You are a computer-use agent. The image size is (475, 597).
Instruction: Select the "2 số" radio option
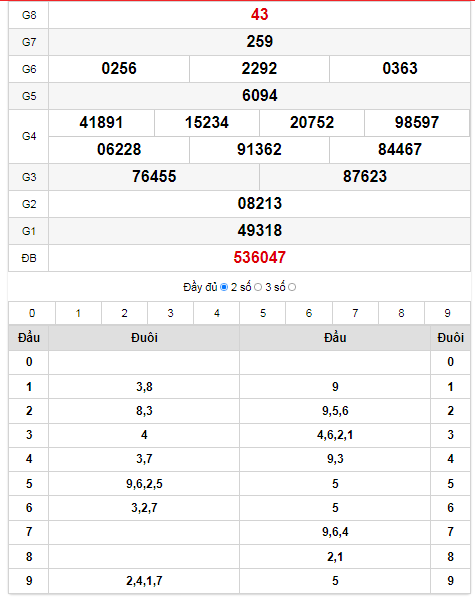[x=258, y=287]
